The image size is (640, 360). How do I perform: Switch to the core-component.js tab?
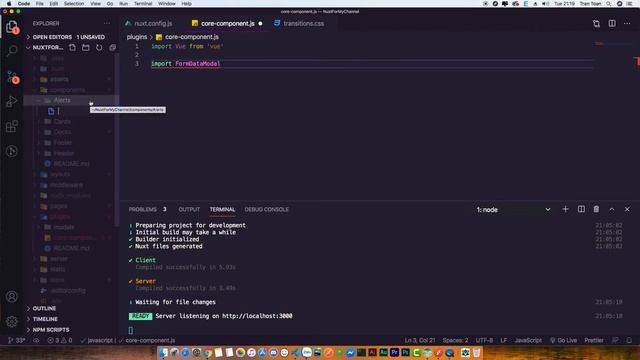pyautogui.click(x=227, y=24)
